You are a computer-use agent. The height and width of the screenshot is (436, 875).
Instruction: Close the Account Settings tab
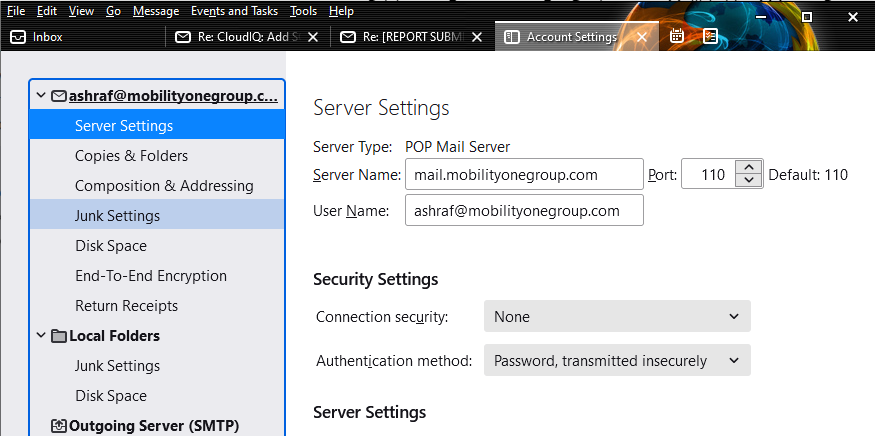click(642, 37)
